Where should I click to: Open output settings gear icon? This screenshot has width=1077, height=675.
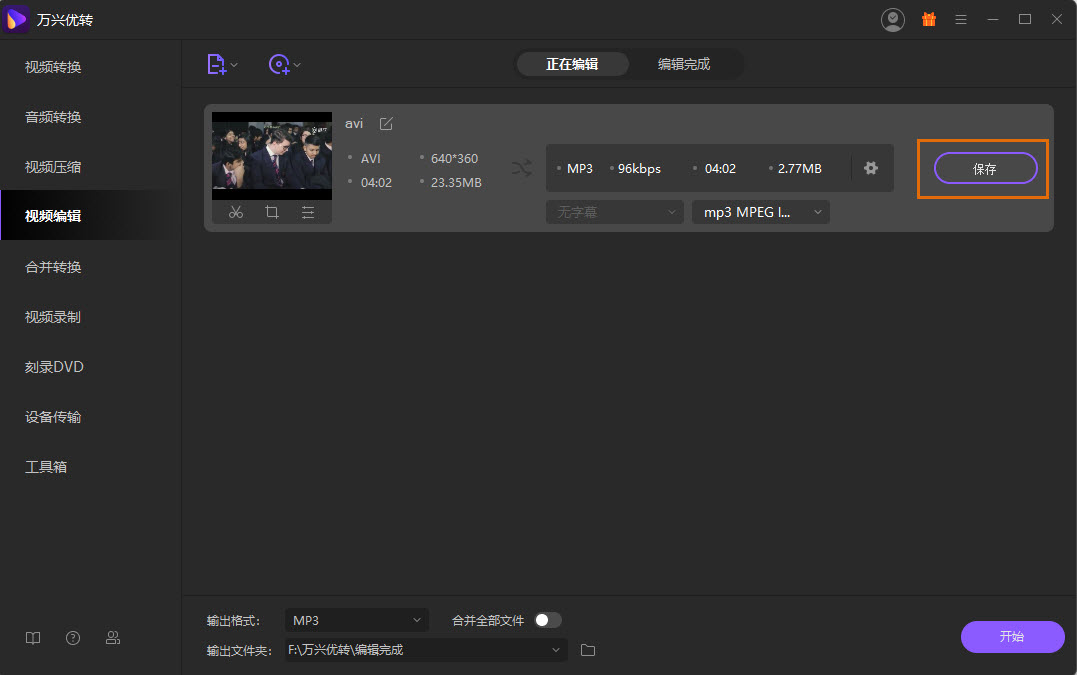point(871,168)
